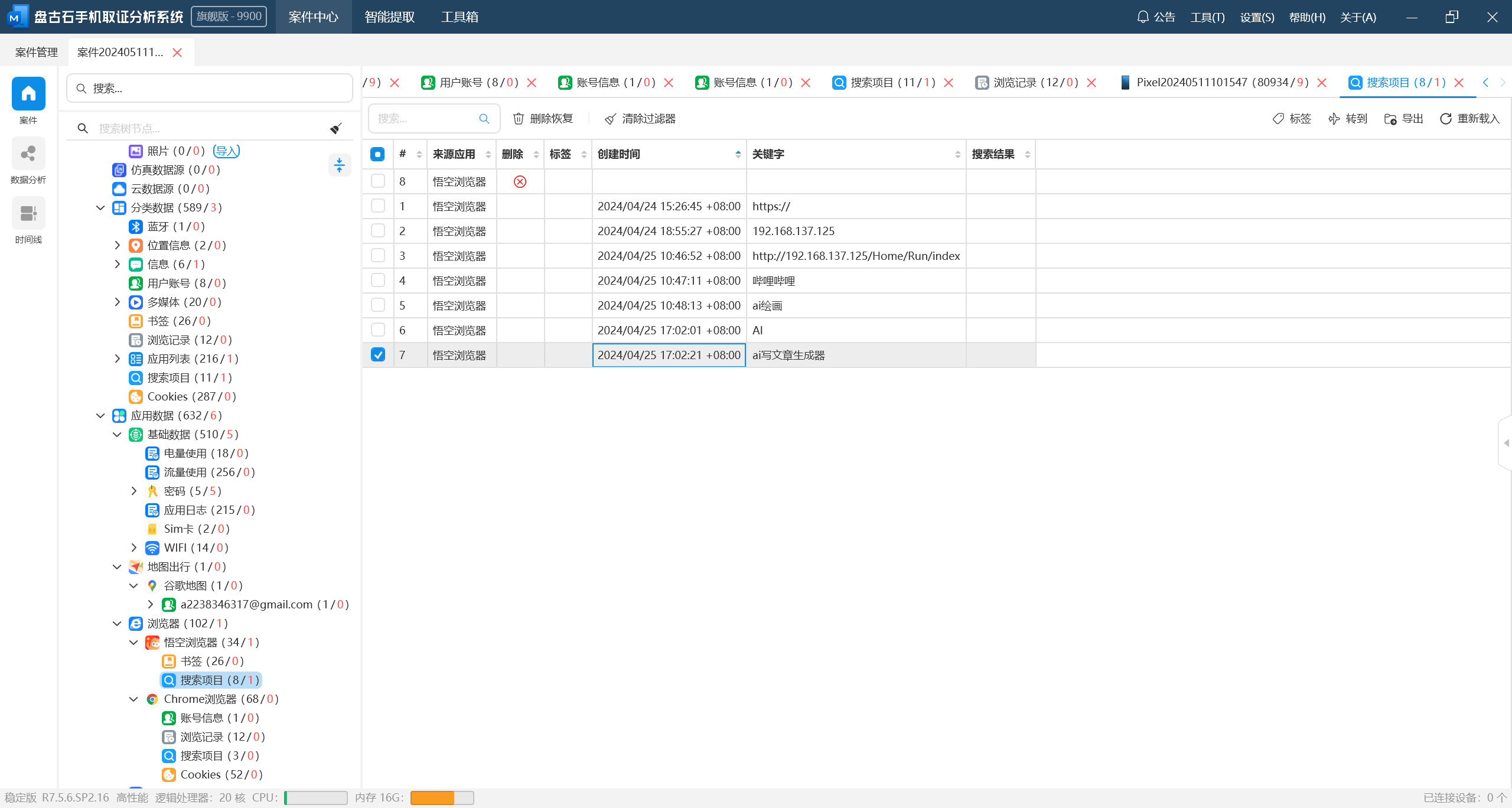Click the 清除过滤器 button
The image size is (1512, 808).
[640, 119]
